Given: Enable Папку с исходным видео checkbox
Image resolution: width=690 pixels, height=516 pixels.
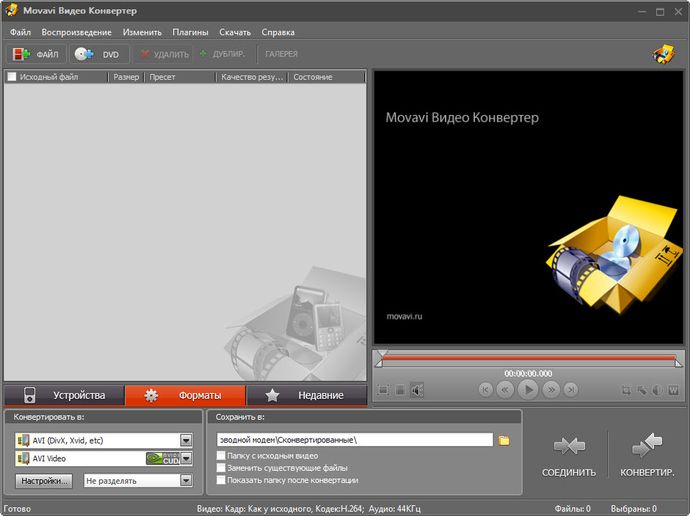Looking at the screenshot, I should point(221,456).
